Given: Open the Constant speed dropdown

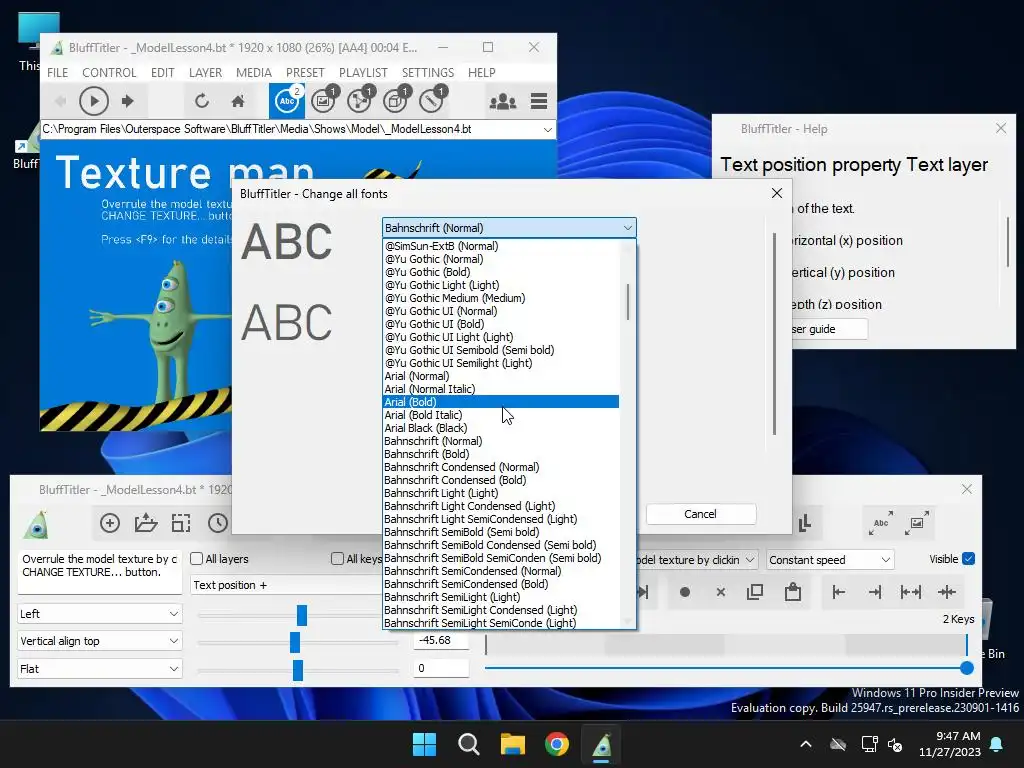Looking at the screenshot, I should 830,560.
